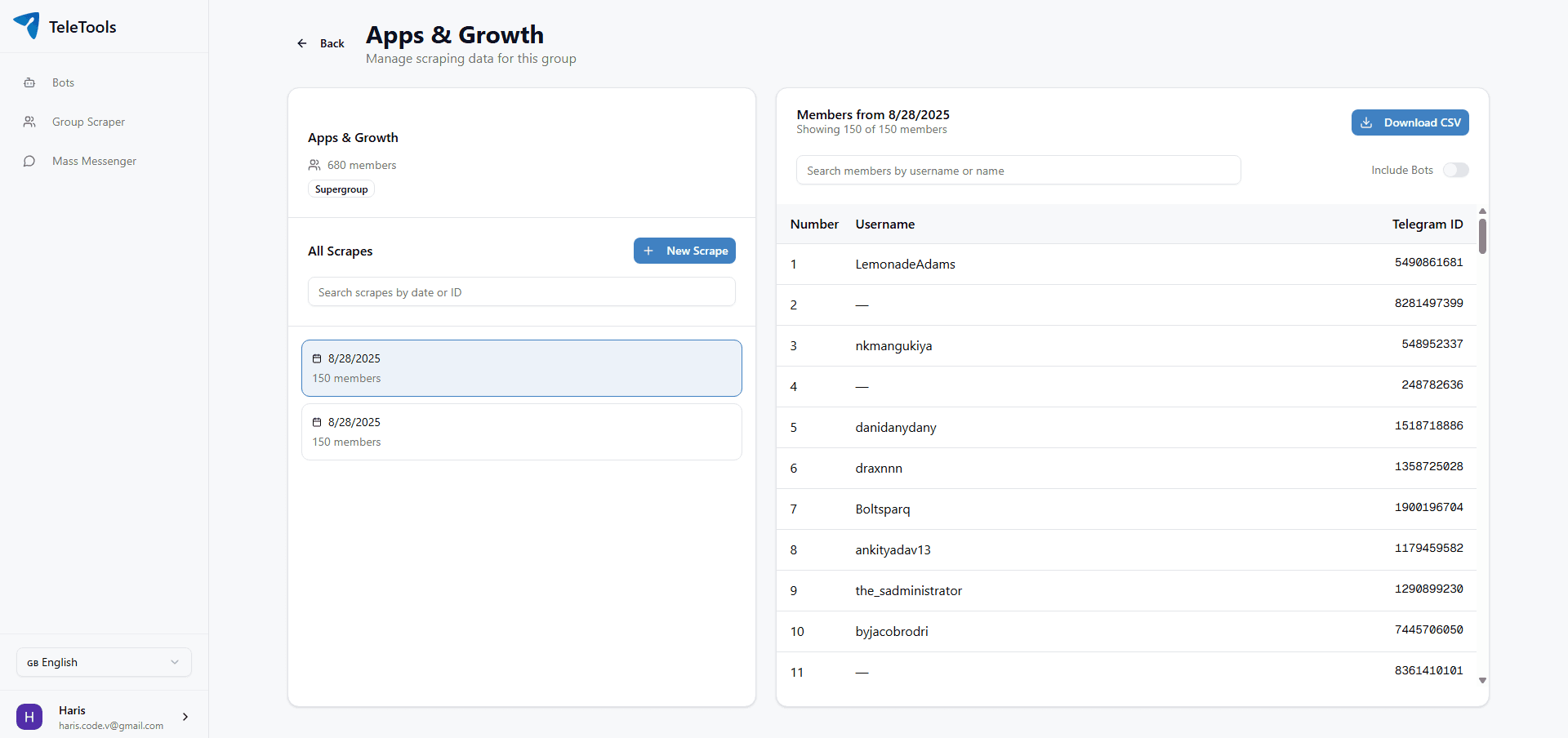1568x738 pixels.
Task: Open Mass Messenger in the sidebar
Action: point(104,161)
